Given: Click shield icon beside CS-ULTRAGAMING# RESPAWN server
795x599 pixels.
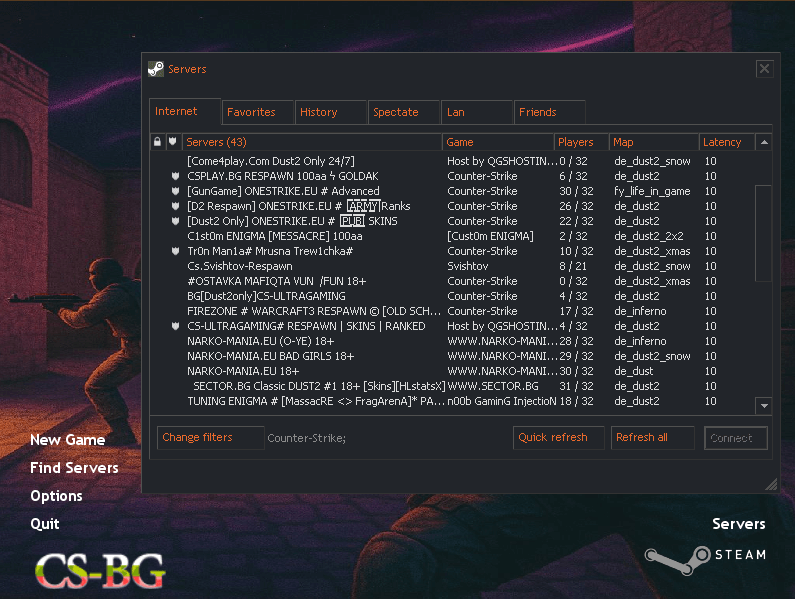Looking at the screenshot, I should pyautogui.click(x=175, y=326).
